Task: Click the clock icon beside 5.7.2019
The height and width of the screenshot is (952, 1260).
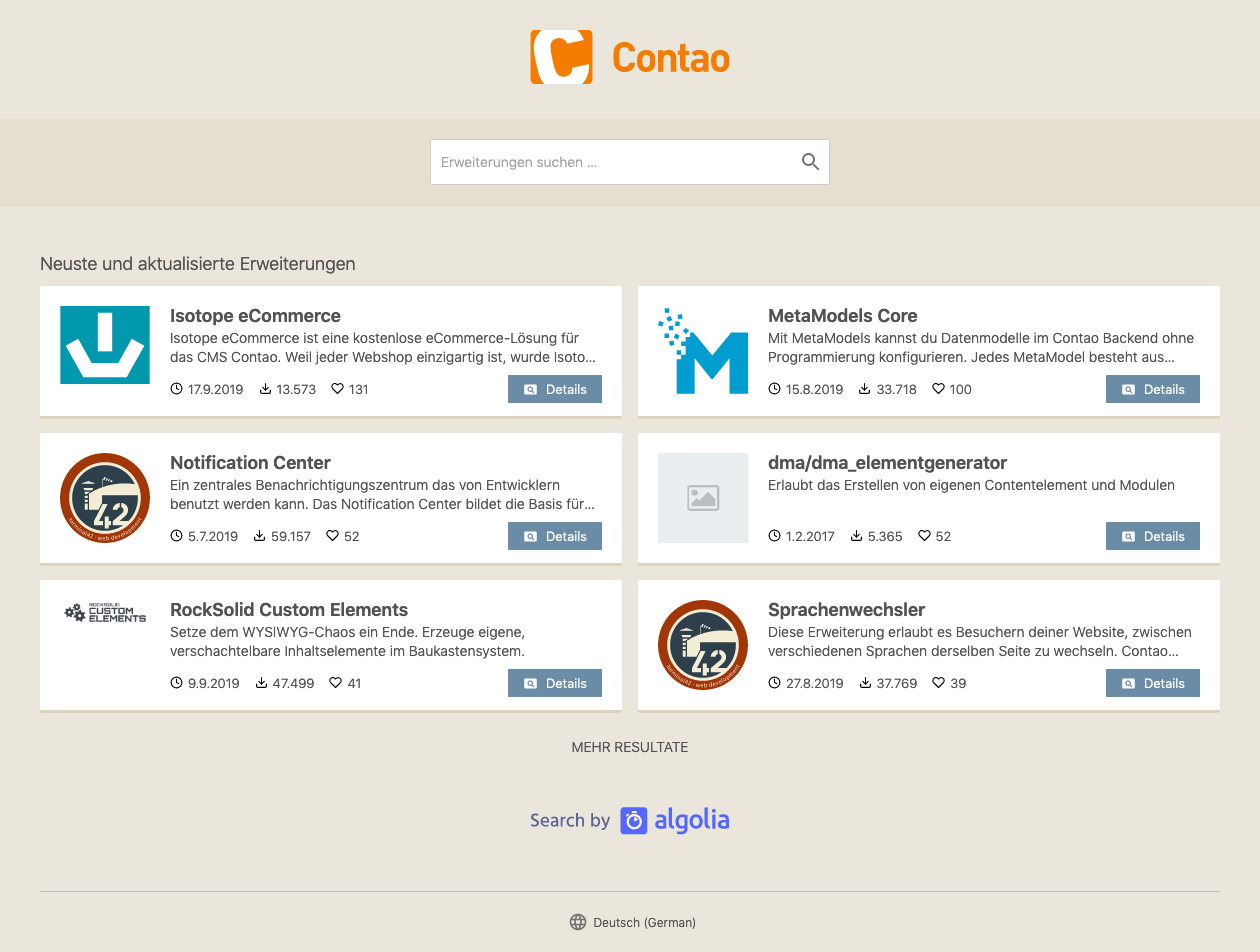Action: (177, 536)
